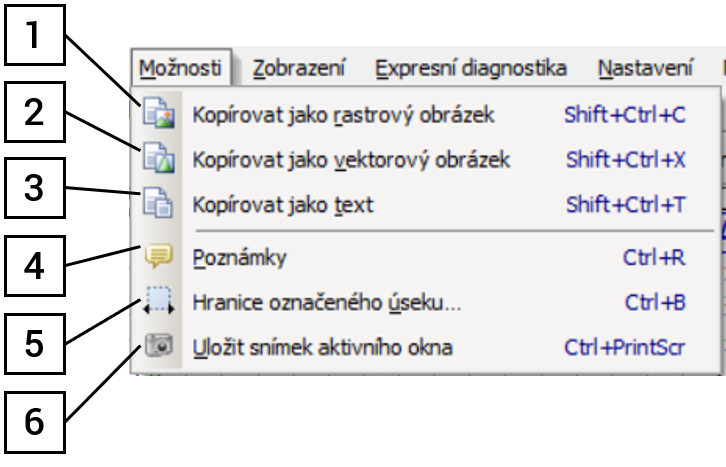Click the raster image copy icon
Image resolution: width=726 pixels, height=467 pixels.
tap(159, 114)
